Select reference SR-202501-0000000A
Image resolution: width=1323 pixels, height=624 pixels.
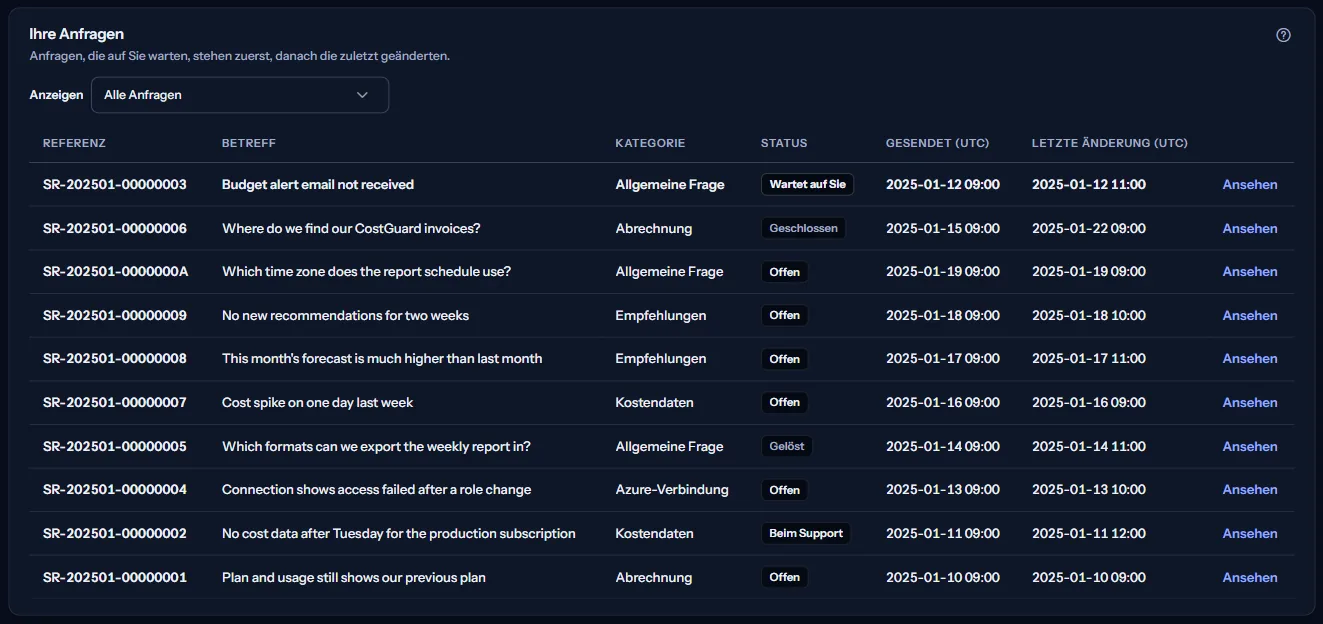tap(115, 272)
